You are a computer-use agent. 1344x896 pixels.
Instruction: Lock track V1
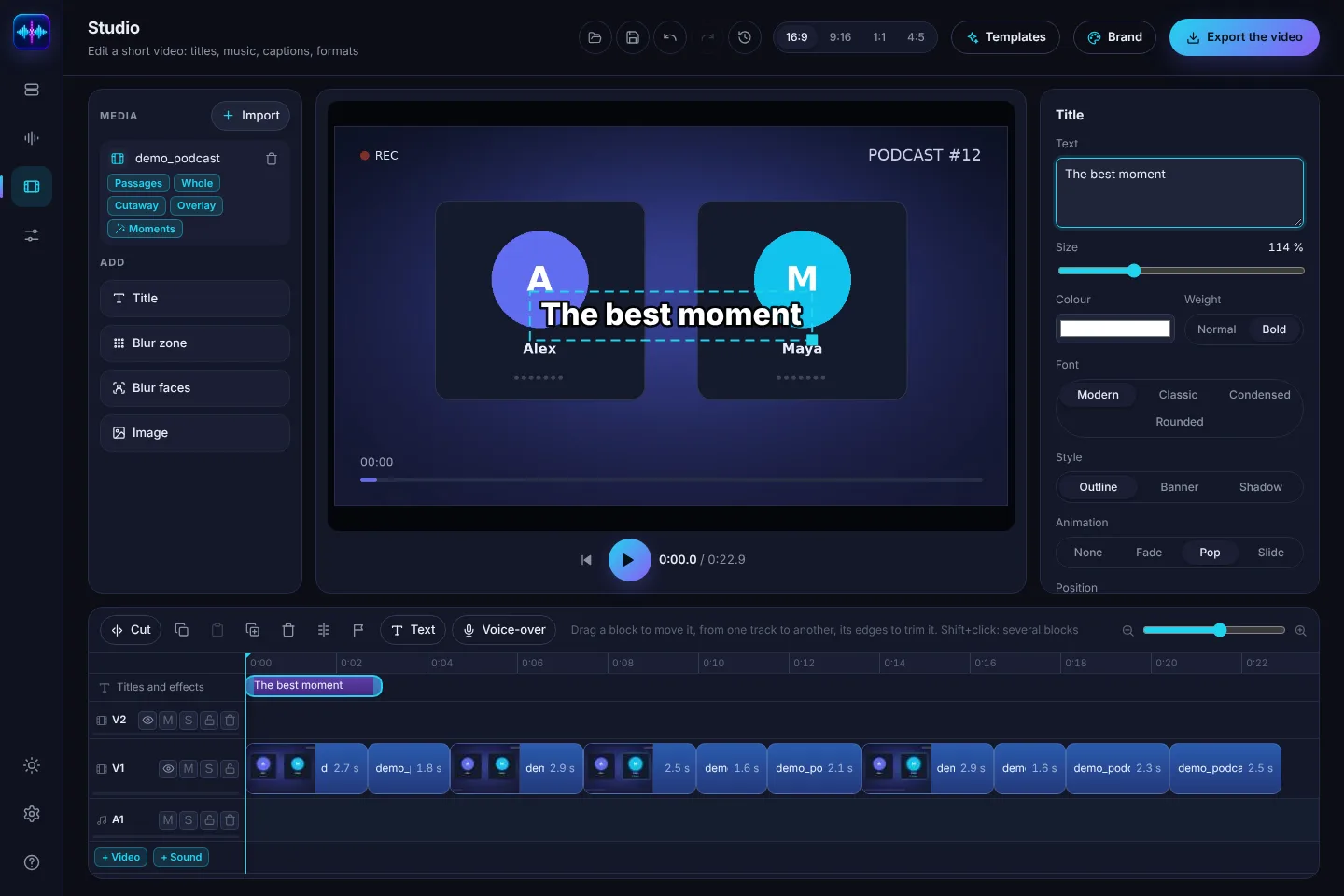(x=230, y=769)
